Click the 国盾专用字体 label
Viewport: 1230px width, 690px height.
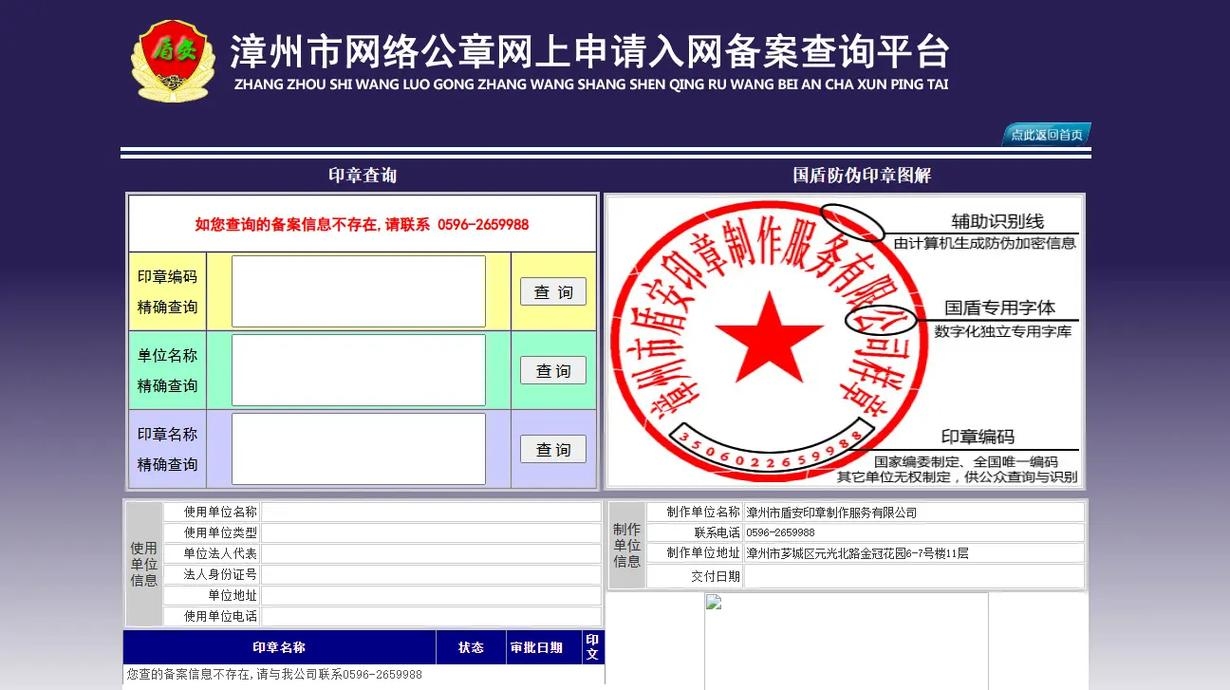[x=1000, y=308]
